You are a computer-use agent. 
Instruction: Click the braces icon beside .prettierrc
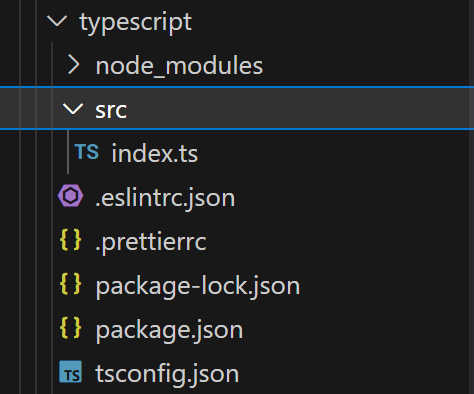click(70, 240)
